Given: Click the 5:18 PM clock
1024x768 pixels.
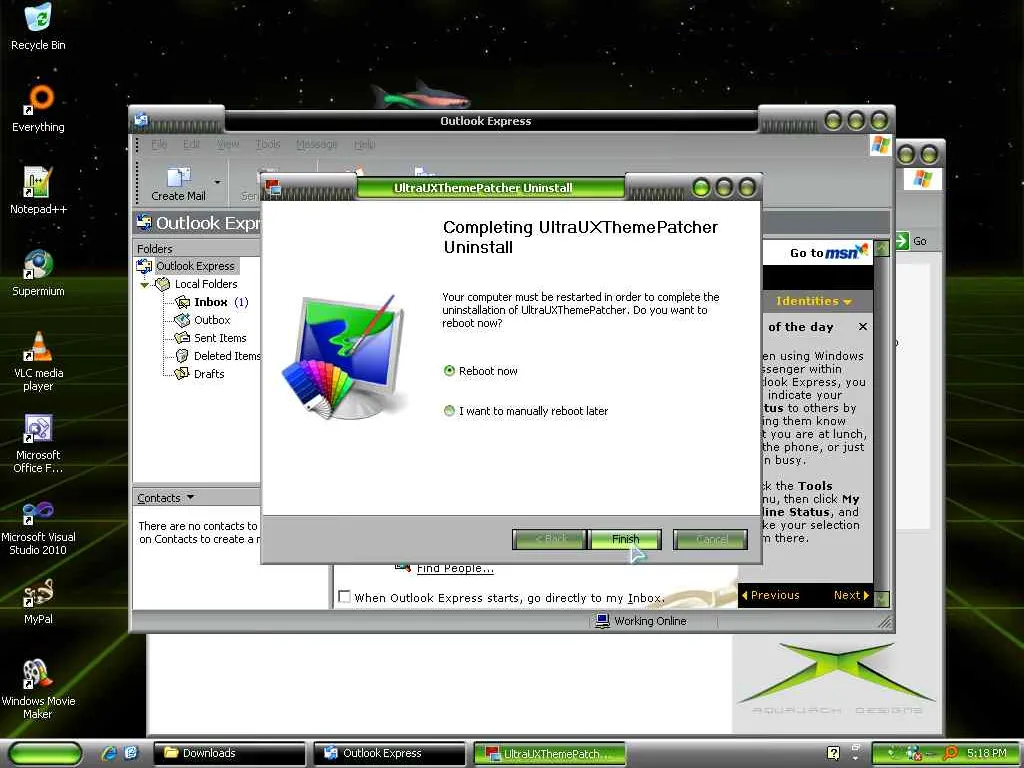Looking at the screenshot, I should [x=986, y=753].
